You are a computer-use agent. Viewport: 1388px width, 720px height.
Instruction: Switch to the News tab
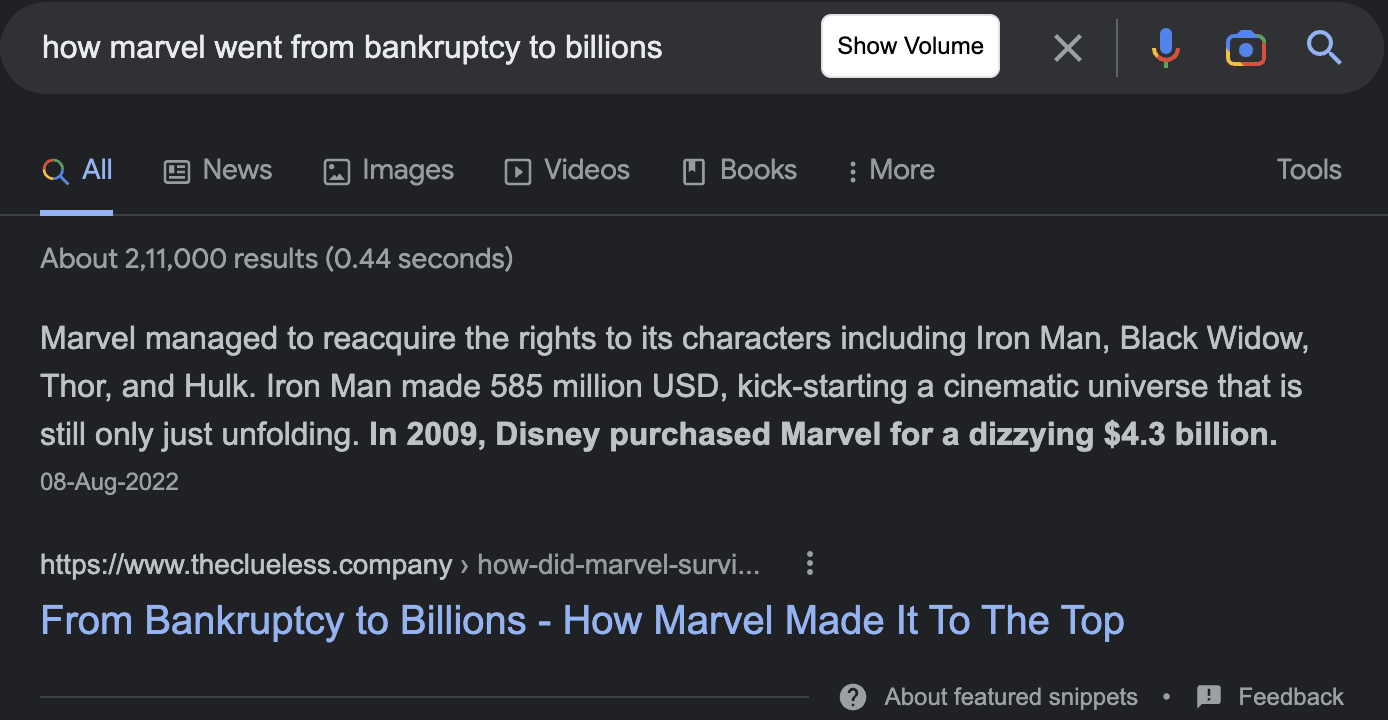[218, 170]
